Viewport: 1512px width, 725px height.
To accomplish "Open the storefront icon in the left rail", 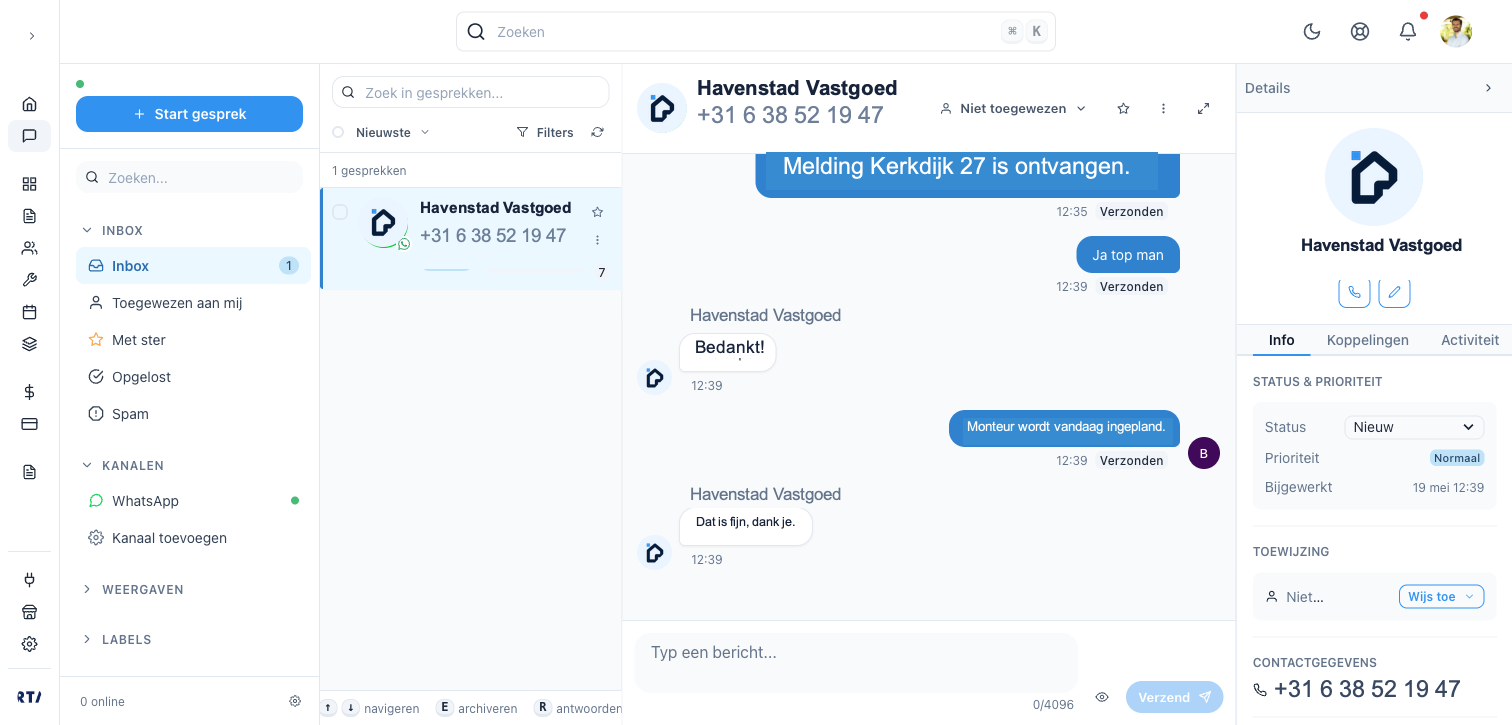I will [29, 612].
